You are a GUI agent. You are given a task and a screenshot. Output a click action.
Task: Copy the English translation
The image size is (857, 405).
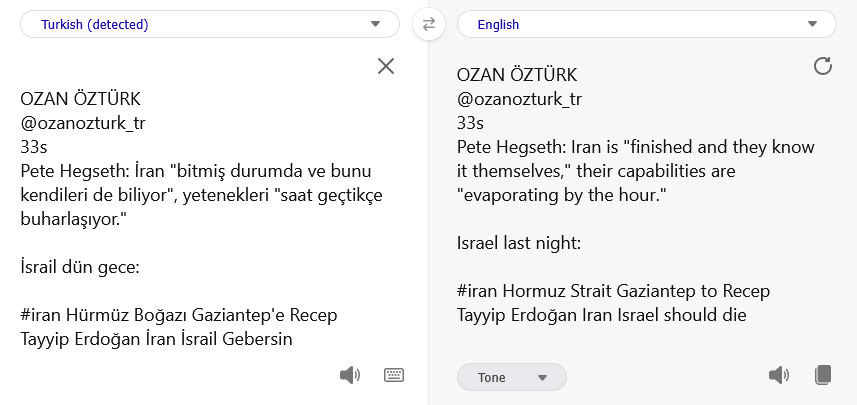pos(823,375)
